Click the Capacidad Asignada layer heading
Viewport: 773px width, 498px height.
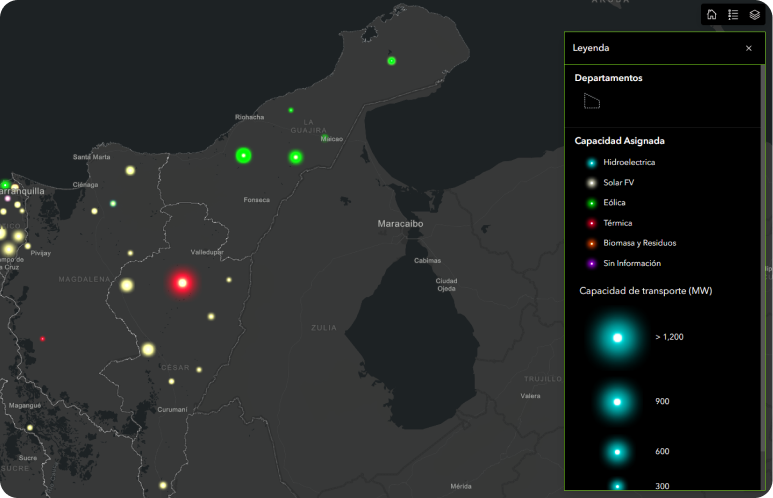[619, 141]
